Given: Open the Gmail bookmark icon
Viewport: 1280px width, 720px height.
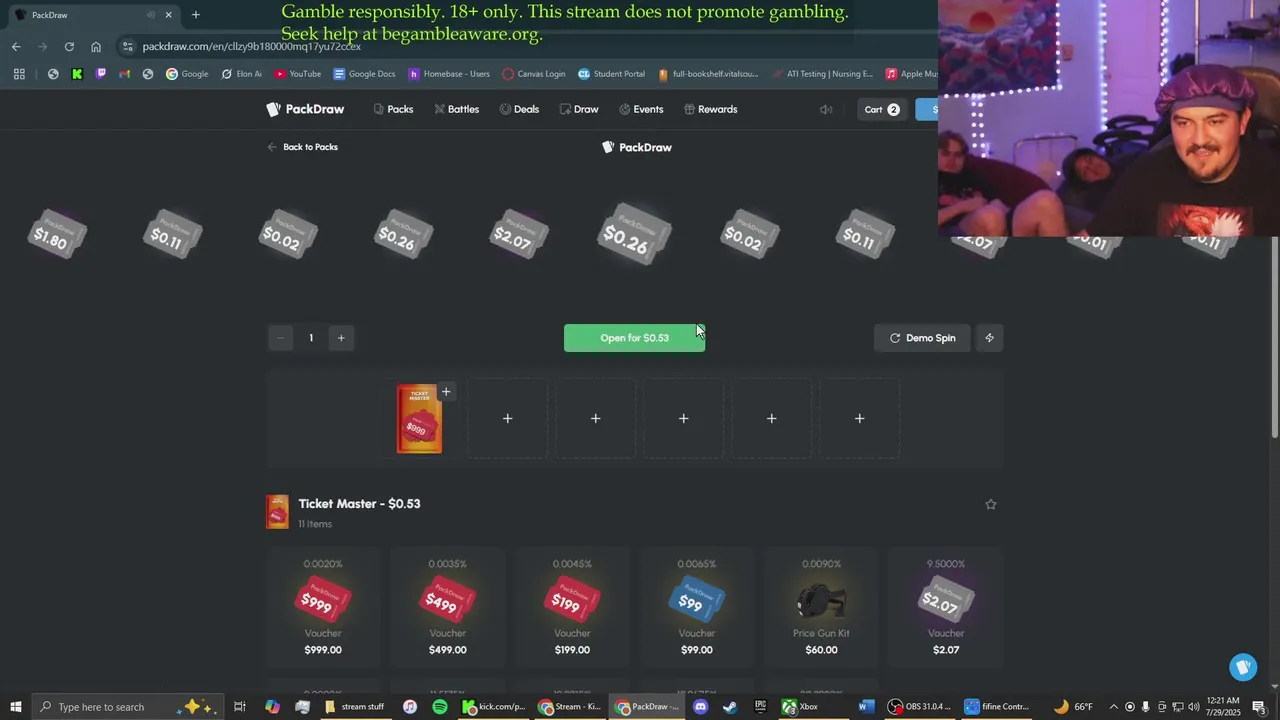Looking at the screenshot, I should point(124,74).
